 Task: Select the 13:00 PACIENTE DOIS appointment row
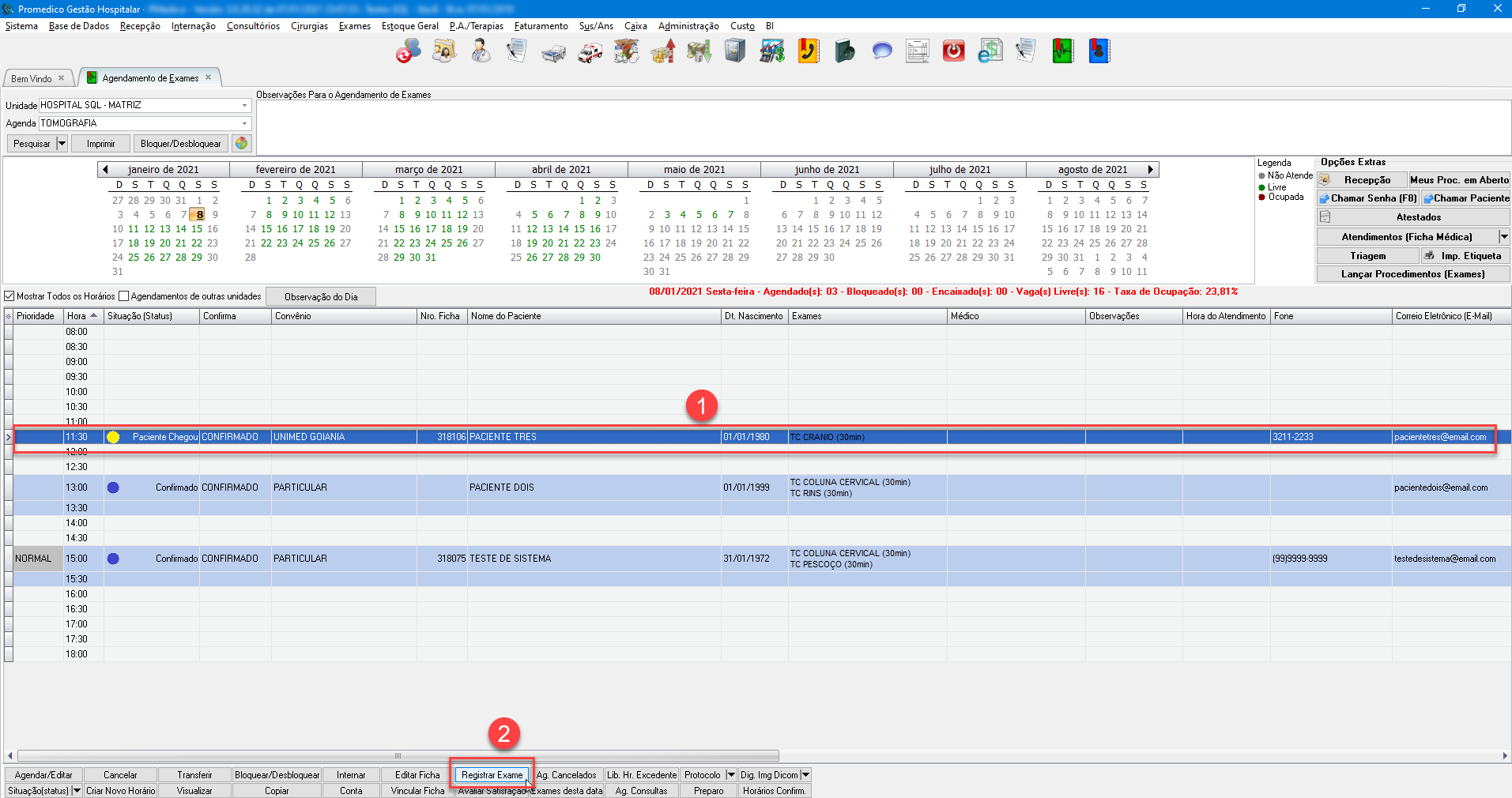(x=502, y=487)
